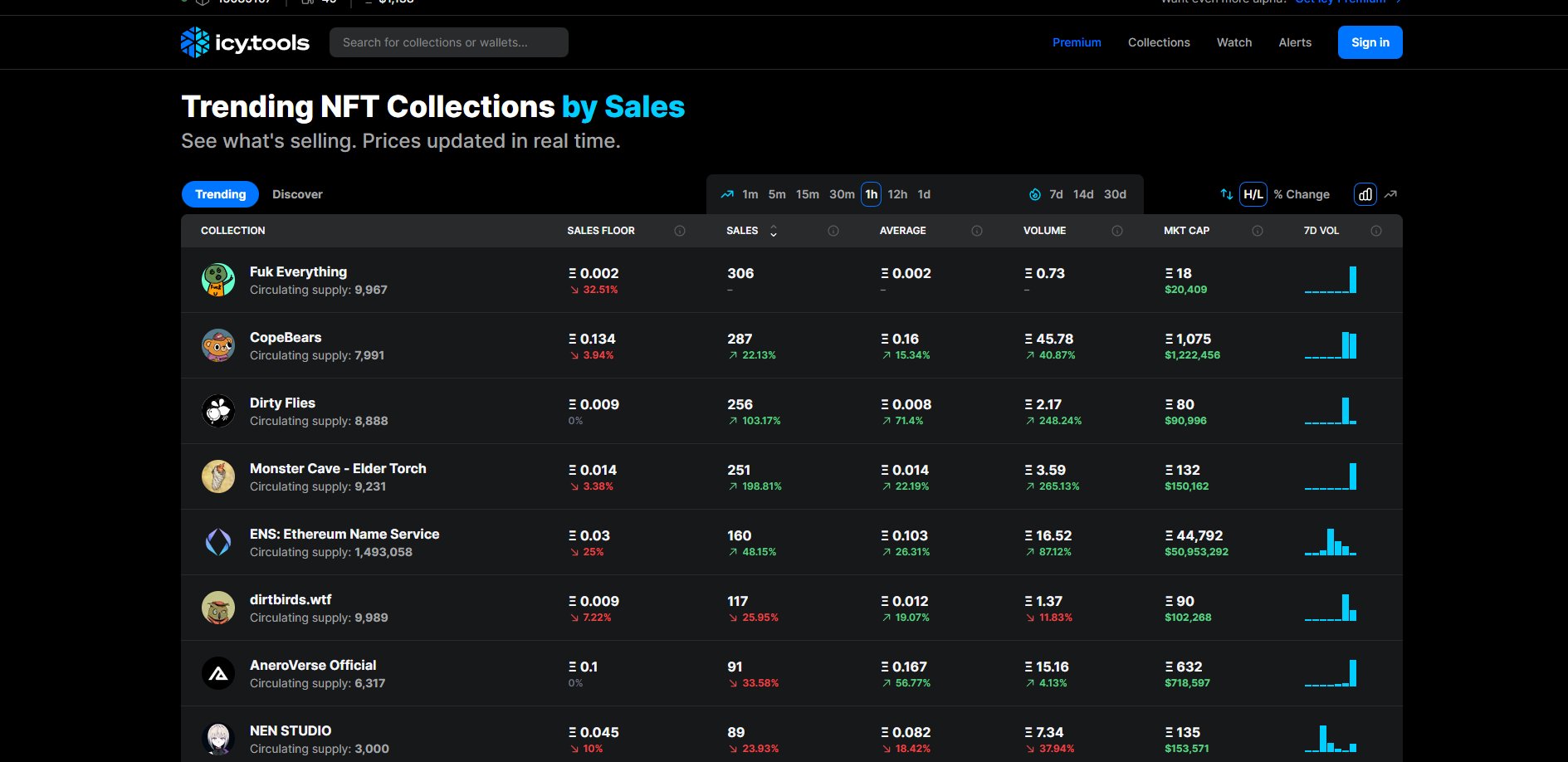Click the dirtbirds.wtf collection avatar
The width and height of the screenshot is (1568, 762).
218,608
